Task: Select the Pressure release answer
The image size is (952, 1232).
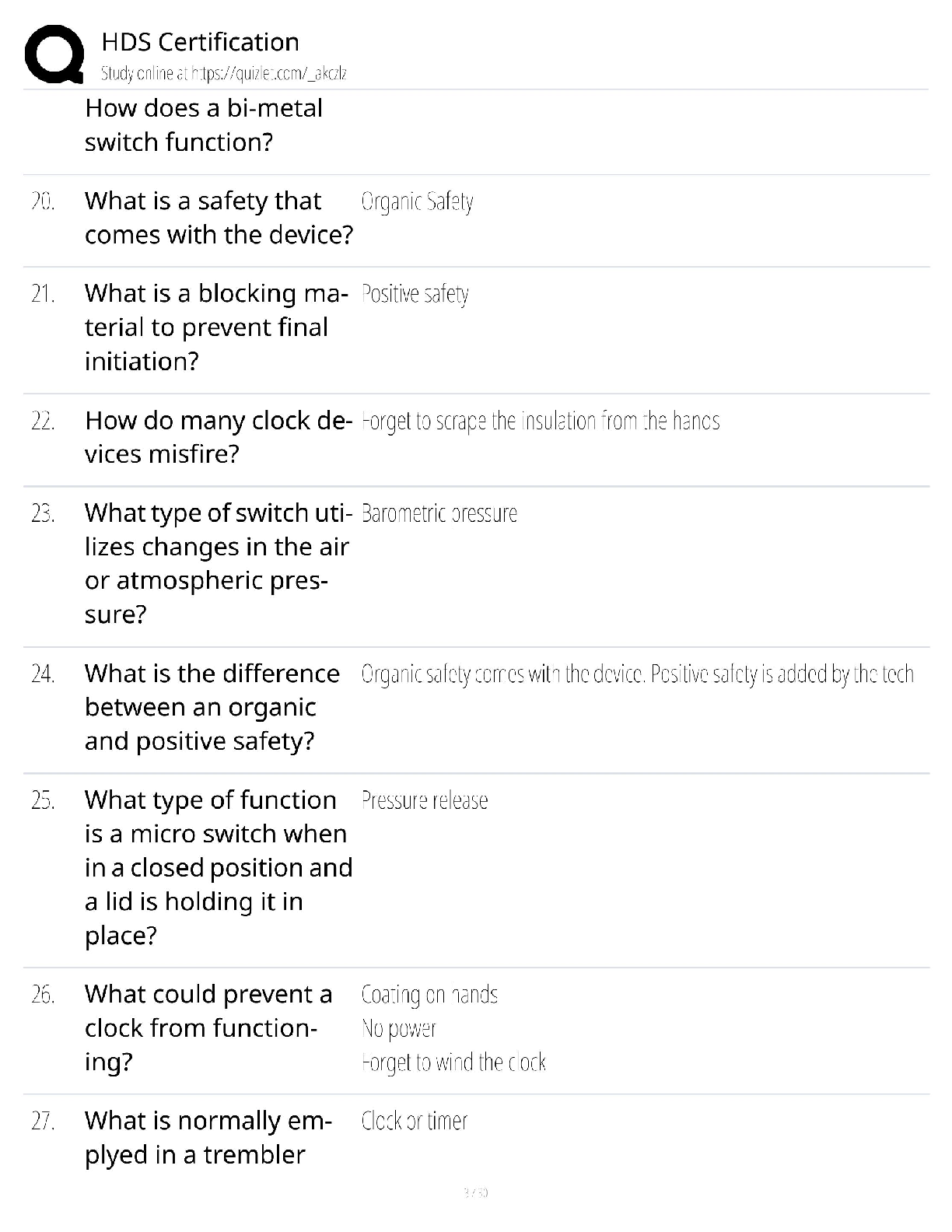Action: [x=425, y=800]
